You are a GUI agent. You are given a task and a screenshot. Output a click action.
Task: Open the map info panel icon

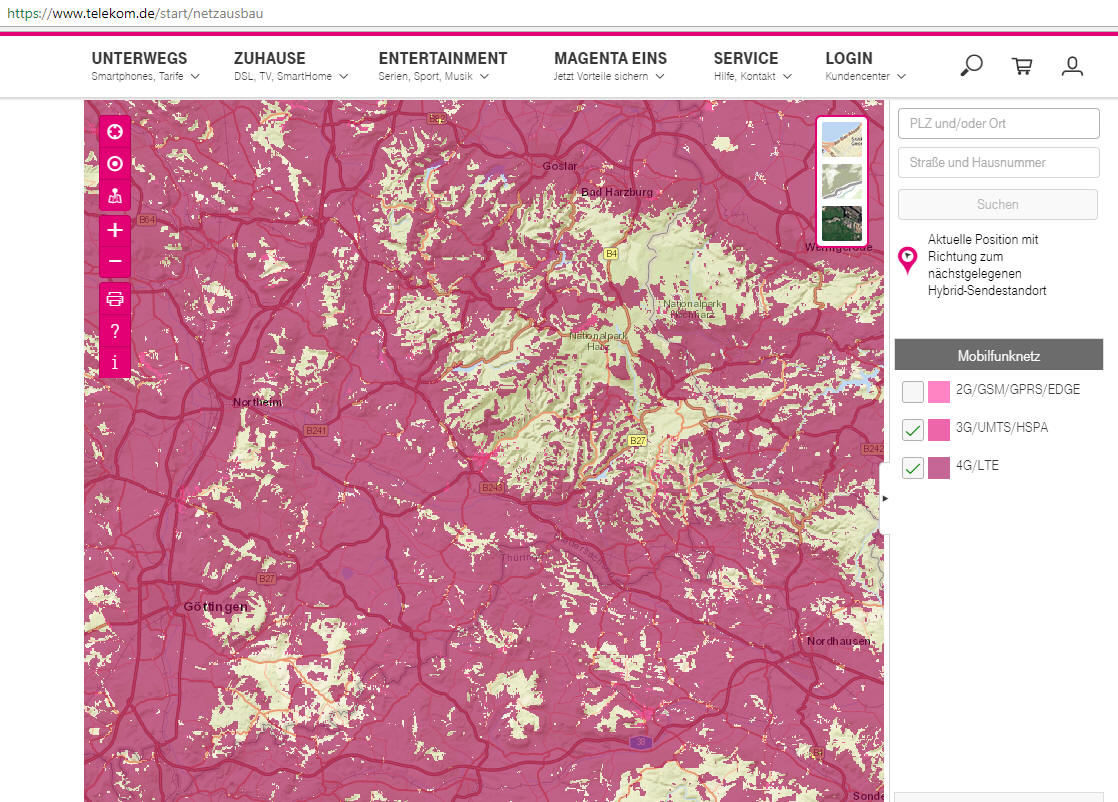tap(115, 362)
